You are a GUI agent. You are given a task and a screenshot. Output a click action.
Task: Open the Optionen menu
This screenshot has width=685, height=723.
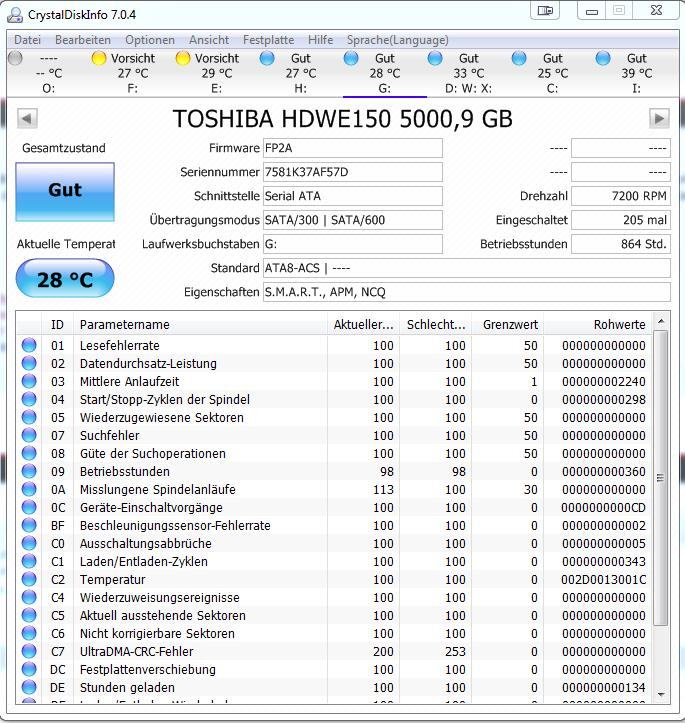coord(150,40)
